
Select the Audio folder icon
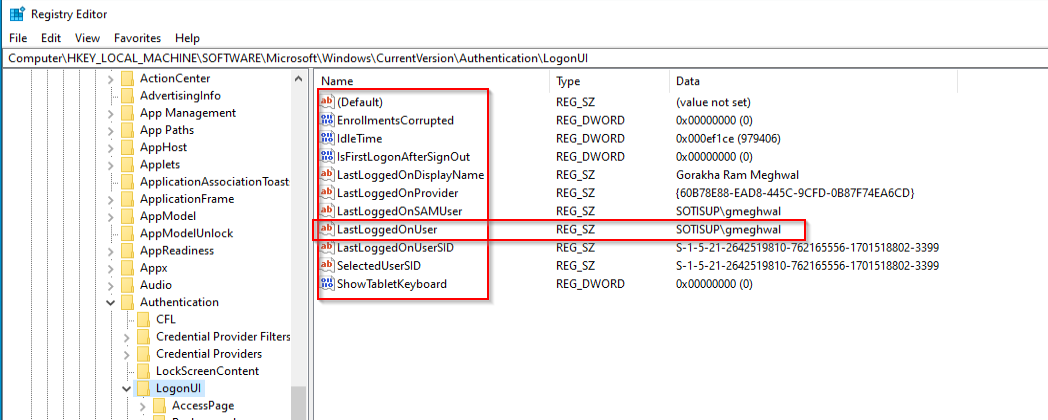coord(127,285)
